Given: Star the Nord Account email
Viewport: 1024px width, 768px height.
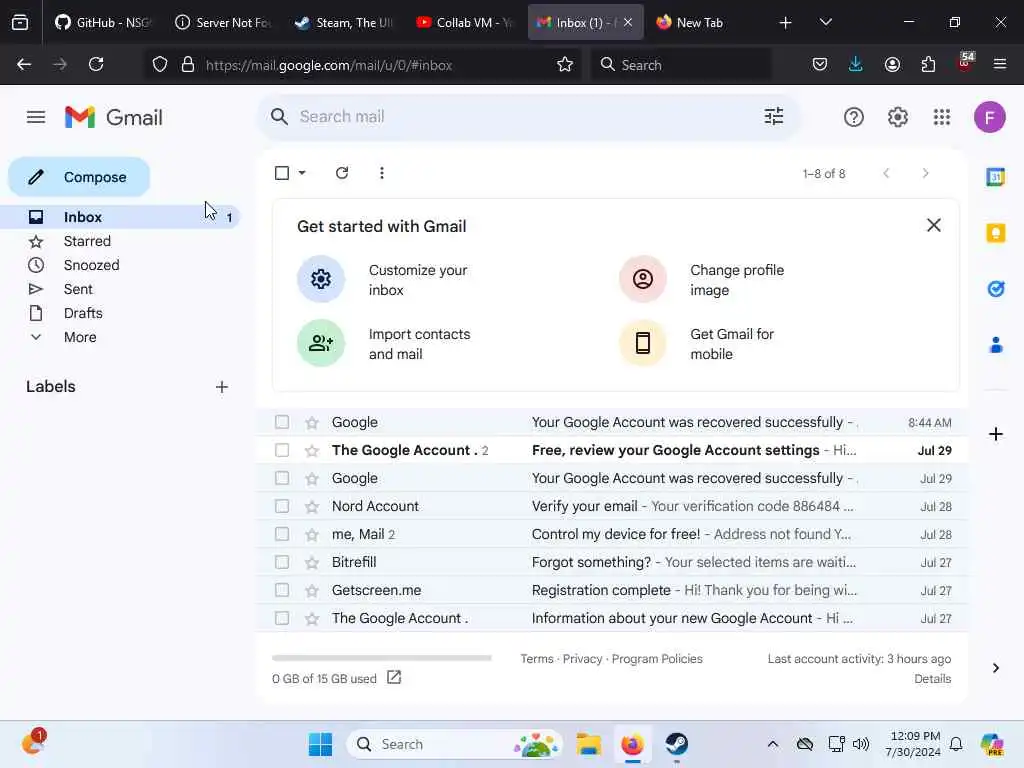Looking at the screenshot, I should pos(312,507).
